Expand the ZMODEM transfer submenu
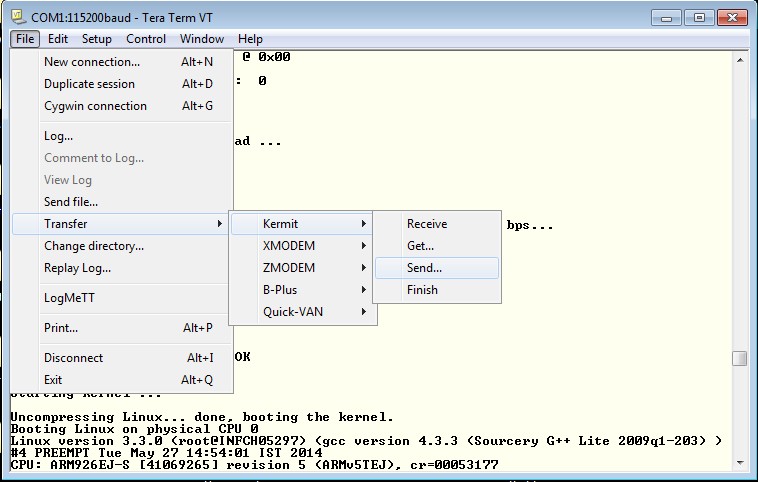This screenshot has width=758, height=482. point(303,268)
